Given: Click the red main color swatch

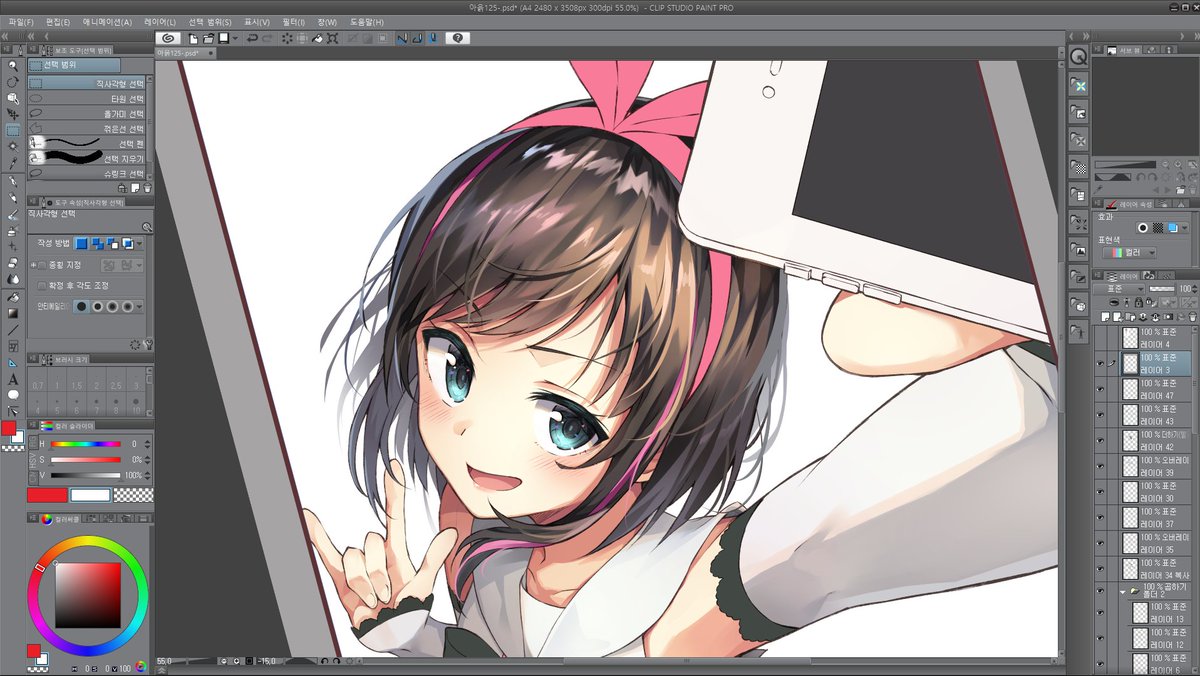Looking at the screenshot, I should click(46, 495).
